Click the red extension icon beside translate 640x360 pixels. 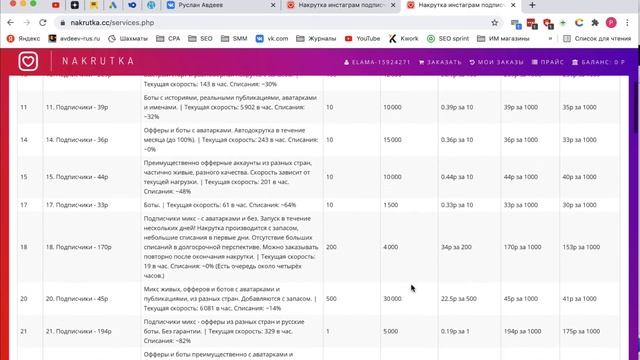click(532, 24)
